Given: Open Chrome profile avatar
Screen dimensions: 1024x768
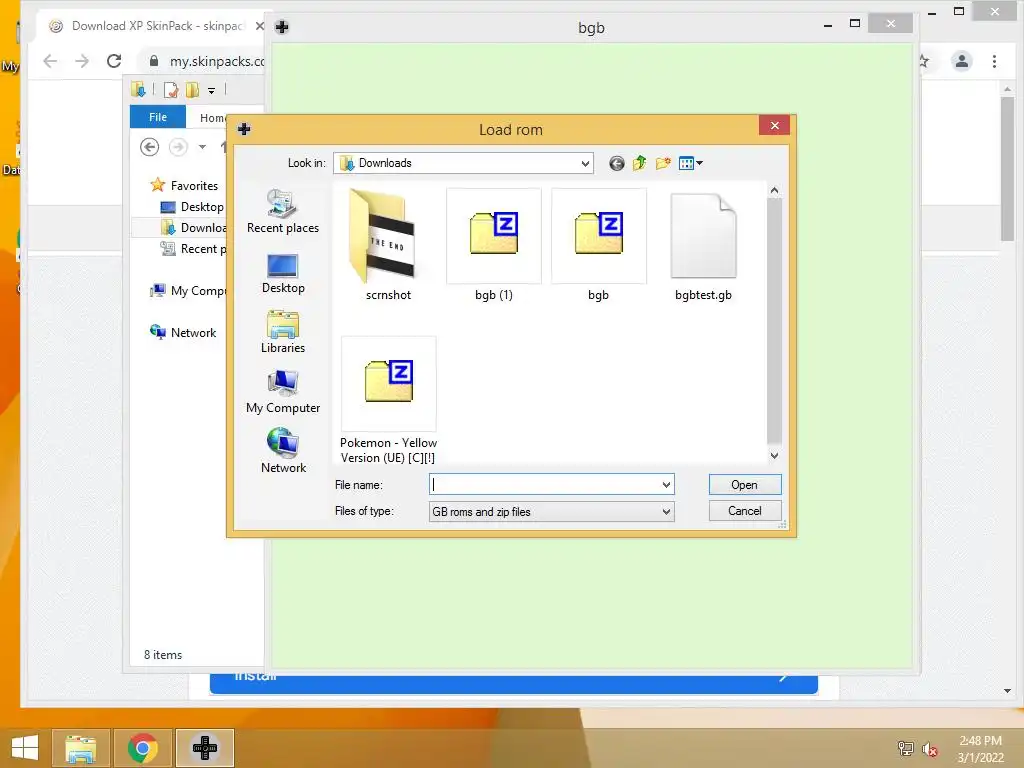Looking at the screenshot, I should [x=961, y=61].
